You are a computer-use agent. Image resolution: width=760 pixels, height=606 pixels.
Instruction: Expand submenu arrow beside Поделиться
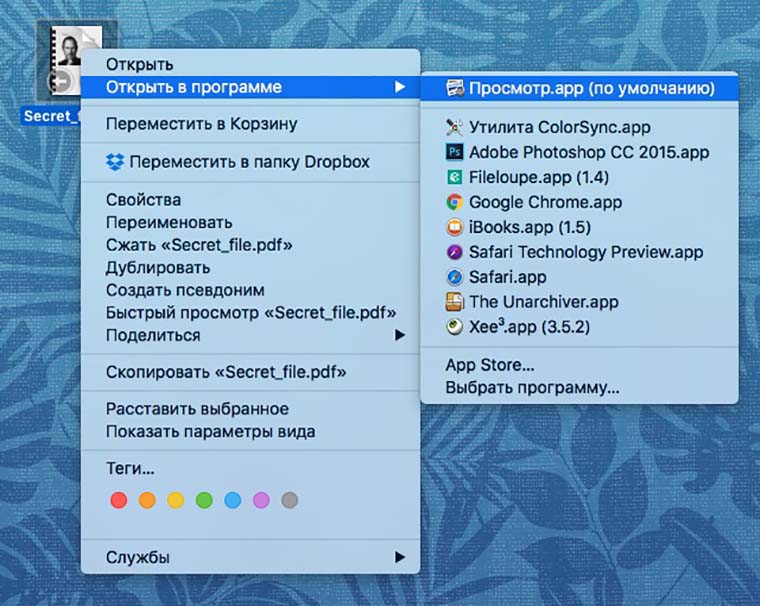400,335
